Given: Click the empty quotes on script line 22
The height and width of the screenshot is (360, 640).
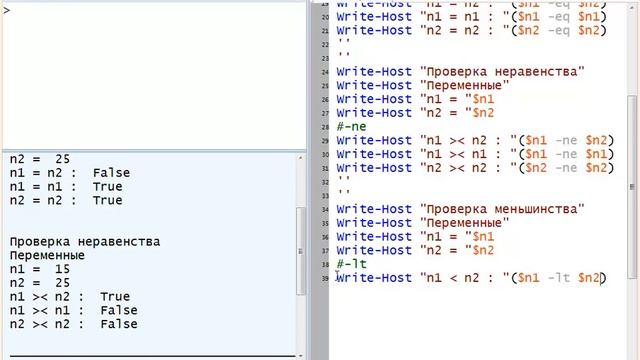Looking at the screenshot, I should pyautogui.click(x=344, y=42).
